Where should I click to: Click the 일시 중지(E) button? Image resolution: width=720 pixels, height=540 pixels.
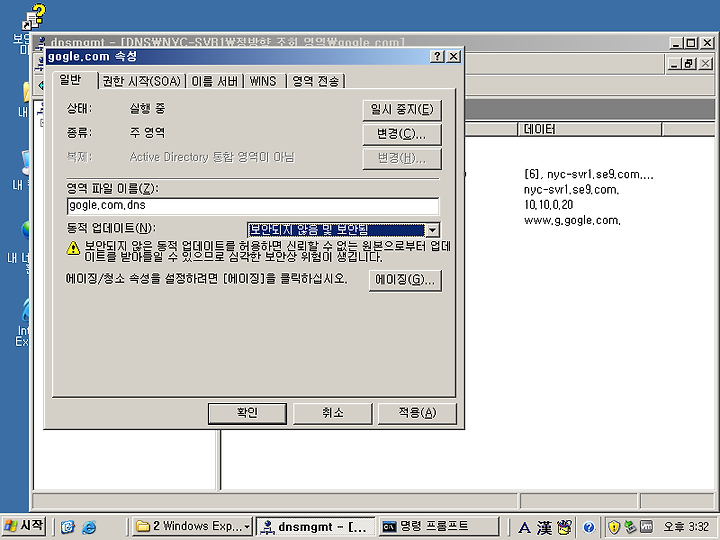coord(402,110)
